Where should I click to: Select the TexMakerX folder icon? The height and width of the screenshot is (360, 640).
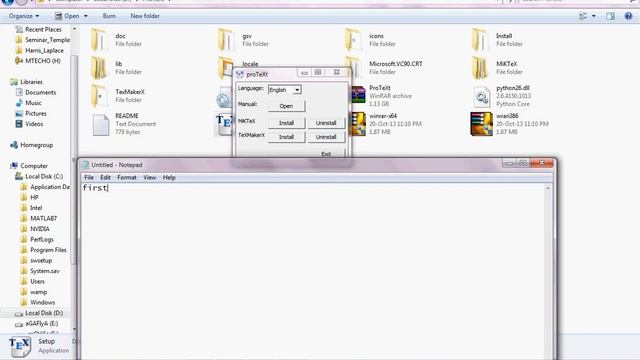tap(99, 96)
